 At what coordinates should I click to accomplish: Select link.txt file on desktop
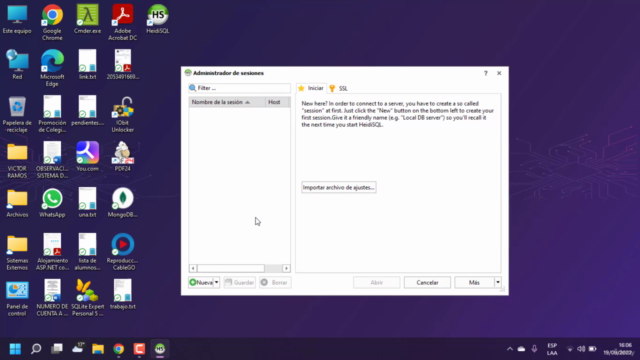pos(87,64)
